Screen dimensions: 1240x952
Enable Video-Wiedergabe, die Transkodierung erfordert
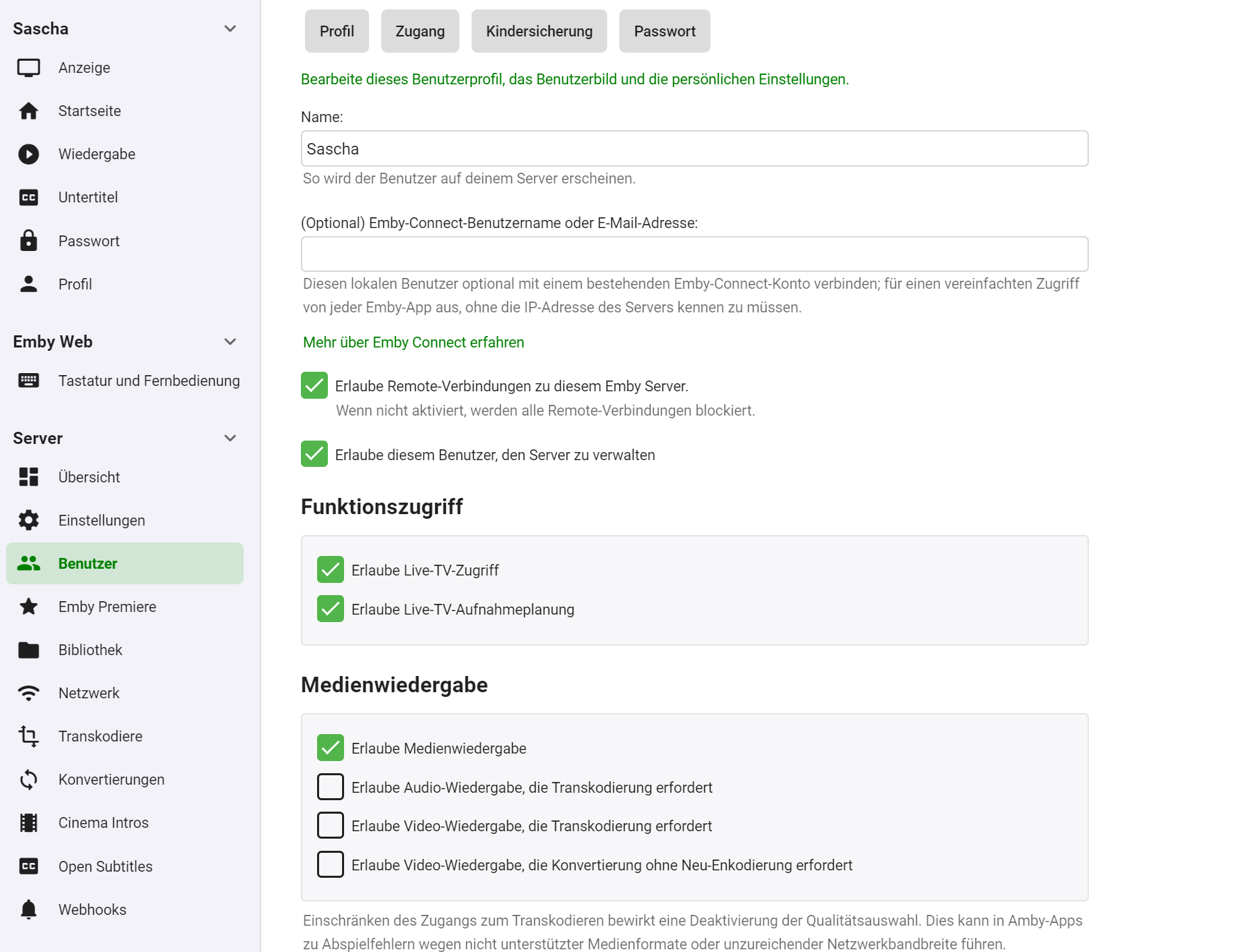(x=331, y=825)
